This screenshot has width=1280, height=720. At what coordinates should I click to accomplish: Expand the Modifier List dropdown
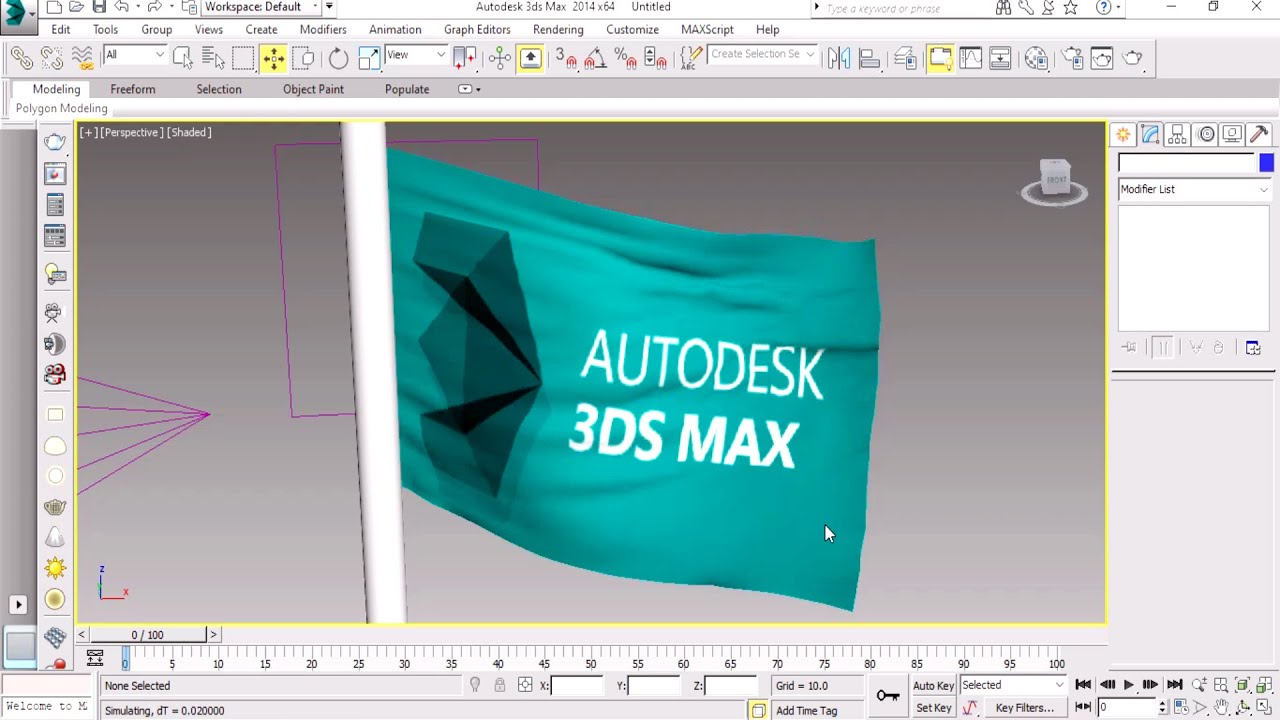click(1194, 189)
